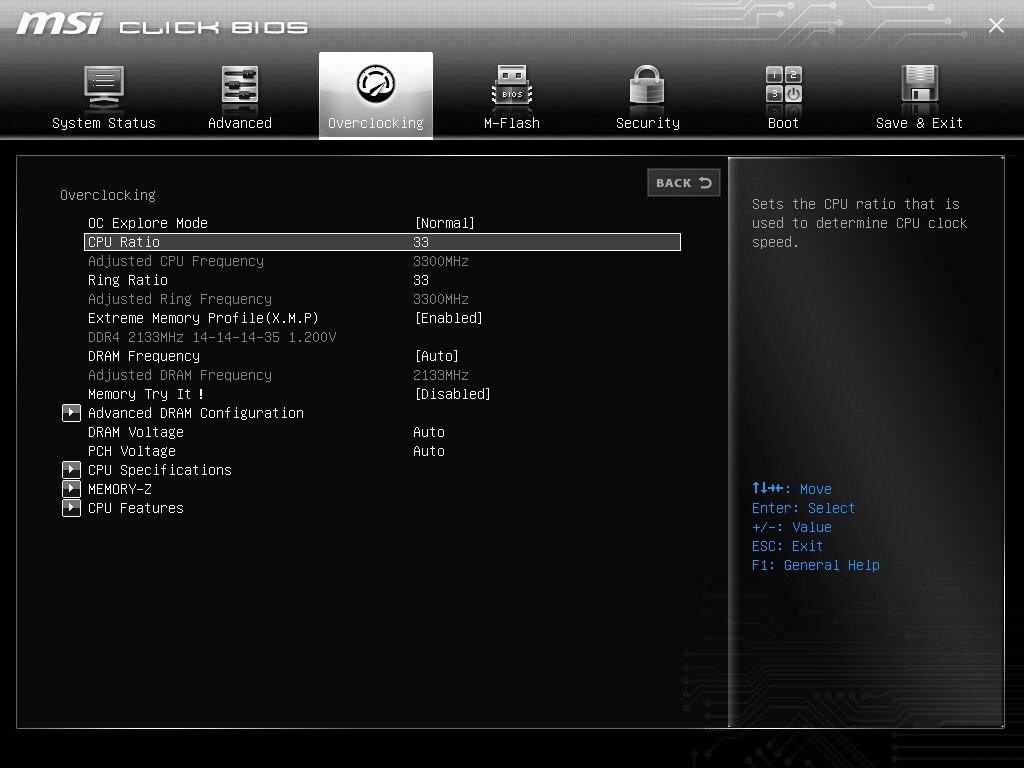This screenshot has height=768, width=1024.
Task: Select the DRAM Frequency row label
Action: (144, 356)
